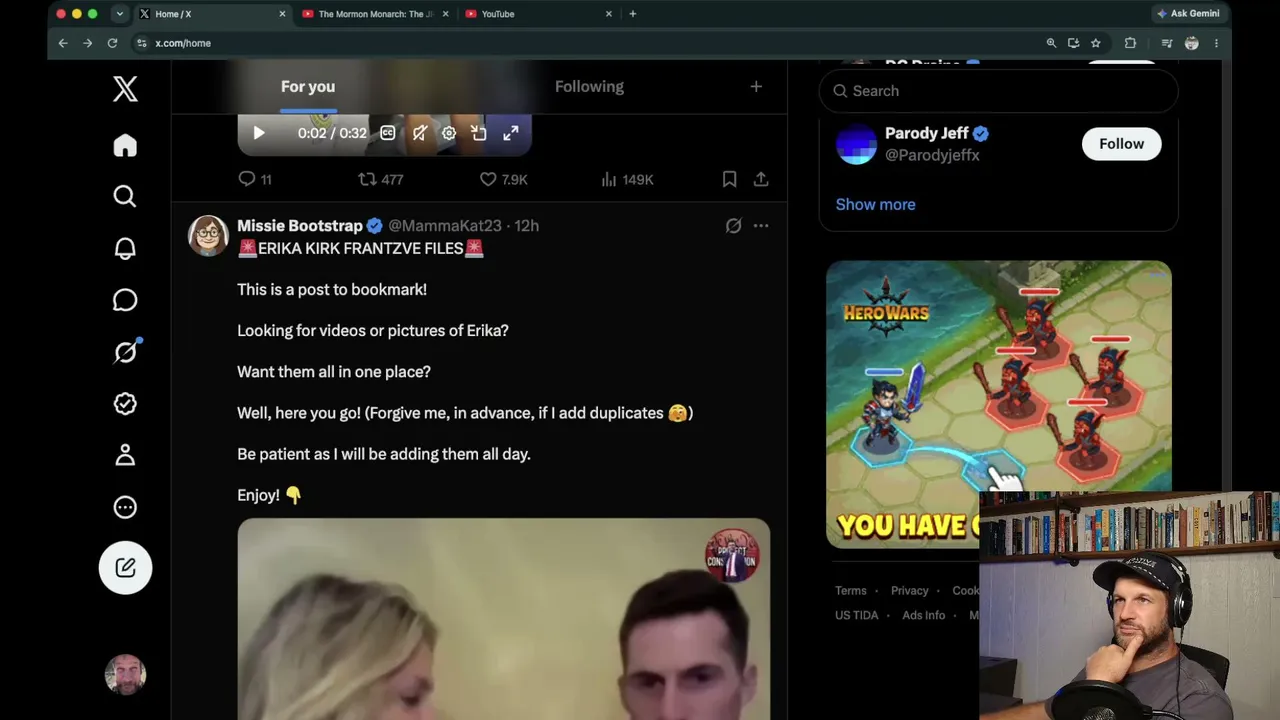1280x720 pixels.
Task: Toggle closed captions on the video
Action: point(388,133)
